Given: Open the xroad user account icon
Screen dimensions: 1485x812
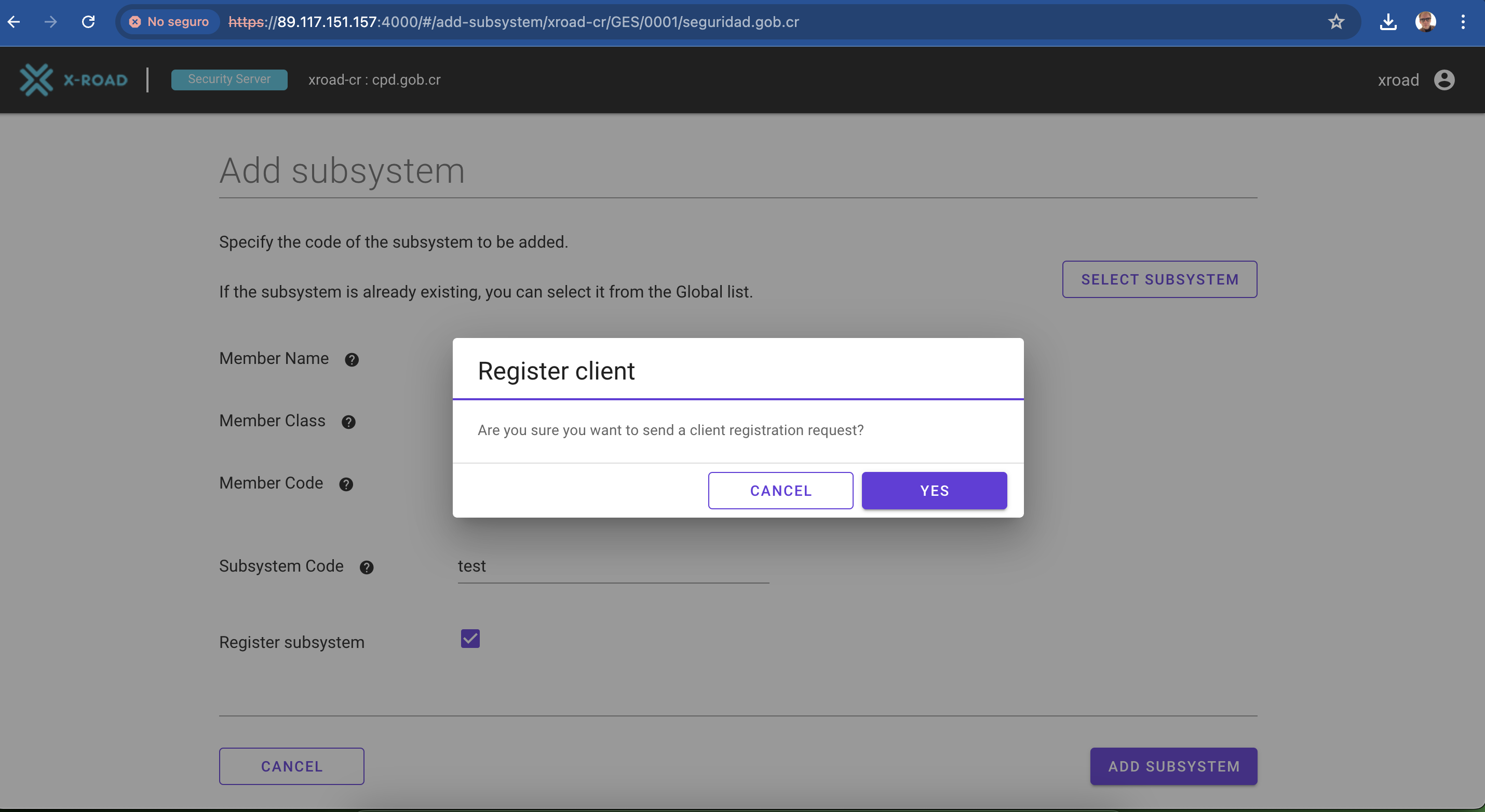Looking at the screenshot, I should 1444,79.
